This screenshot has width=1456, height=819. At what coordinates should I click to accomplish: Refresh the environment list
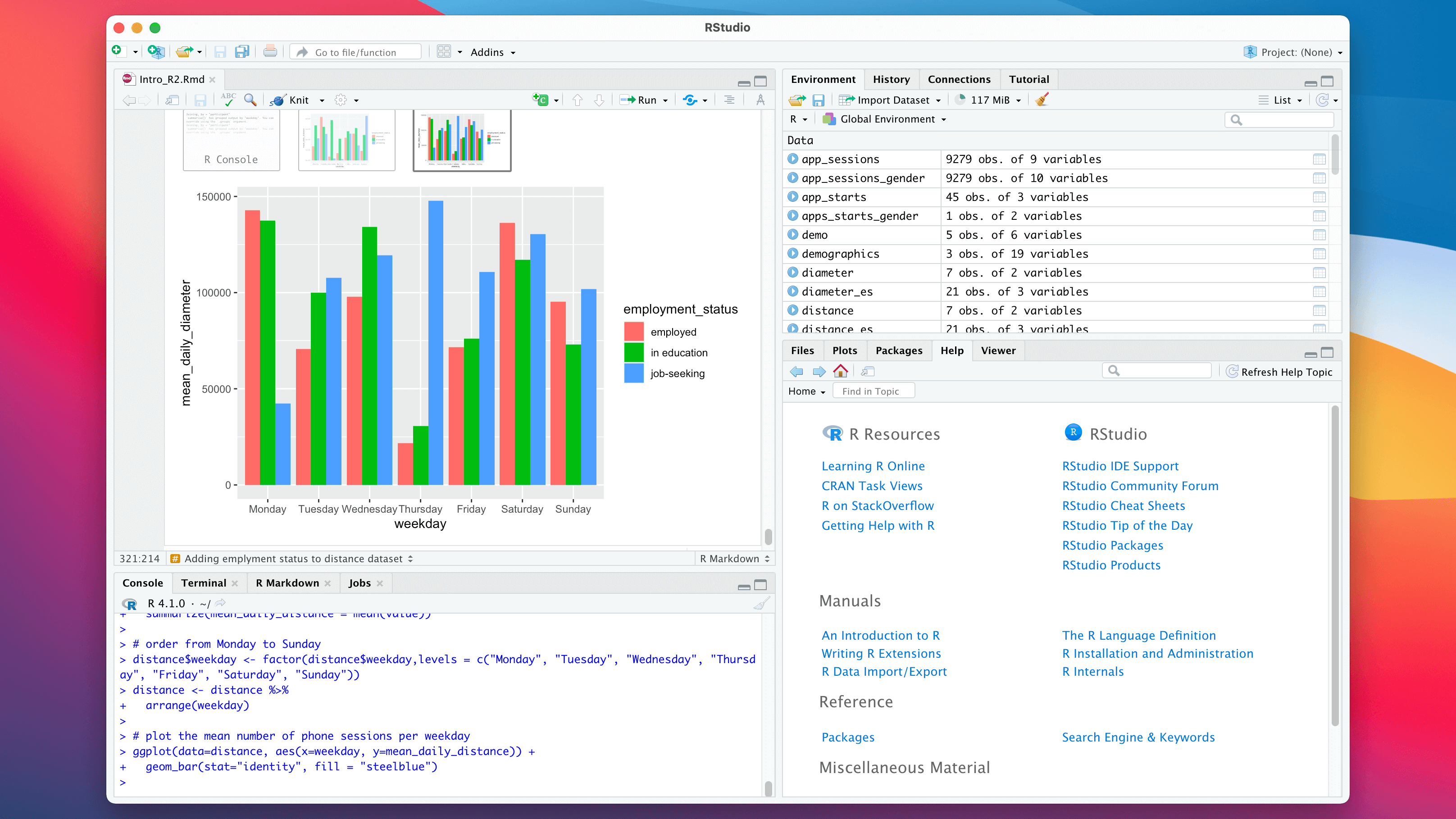click(x=1322, y=100)
